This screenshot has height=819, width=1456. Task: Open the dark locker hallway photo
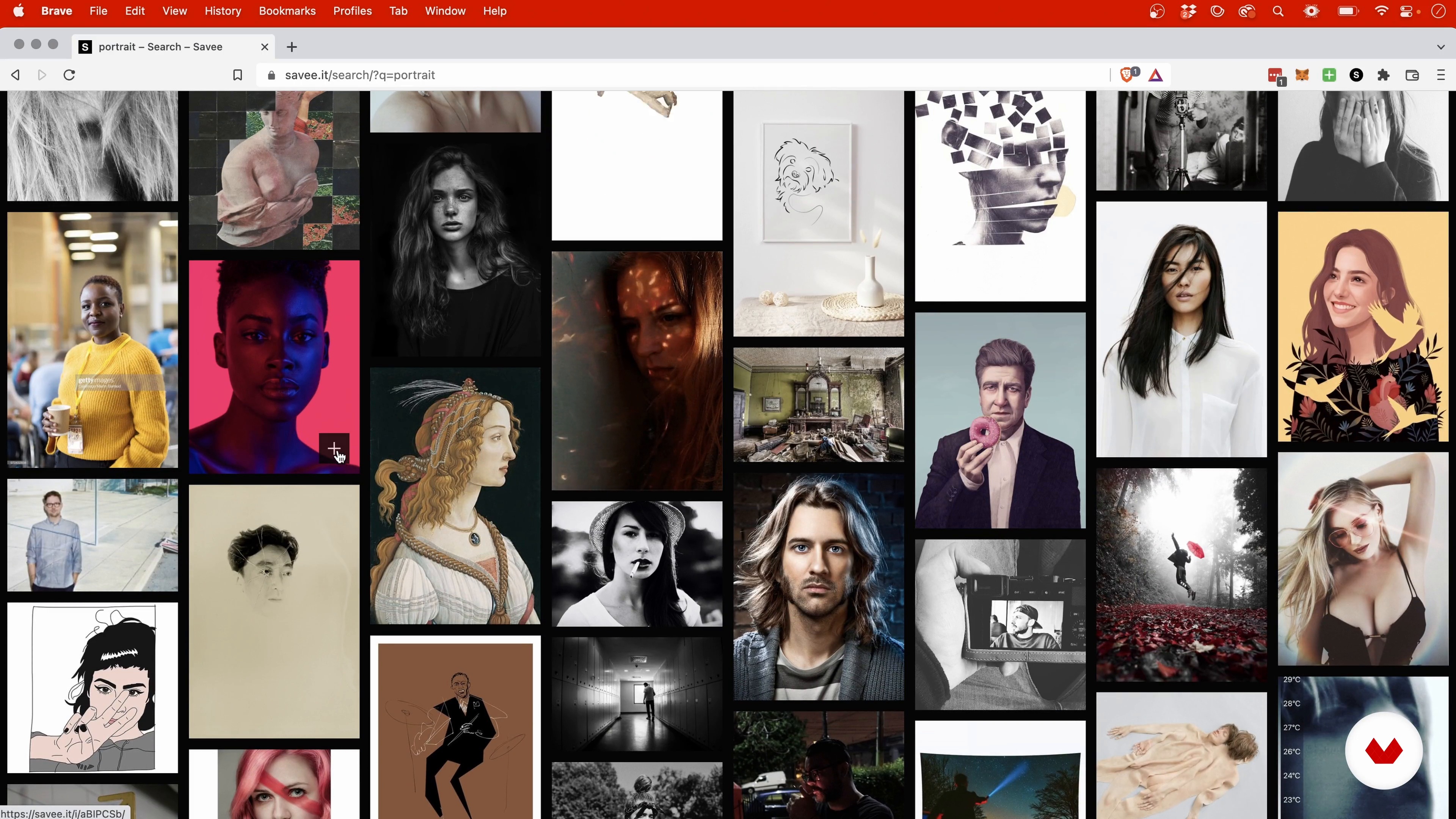tap(637, 694)
